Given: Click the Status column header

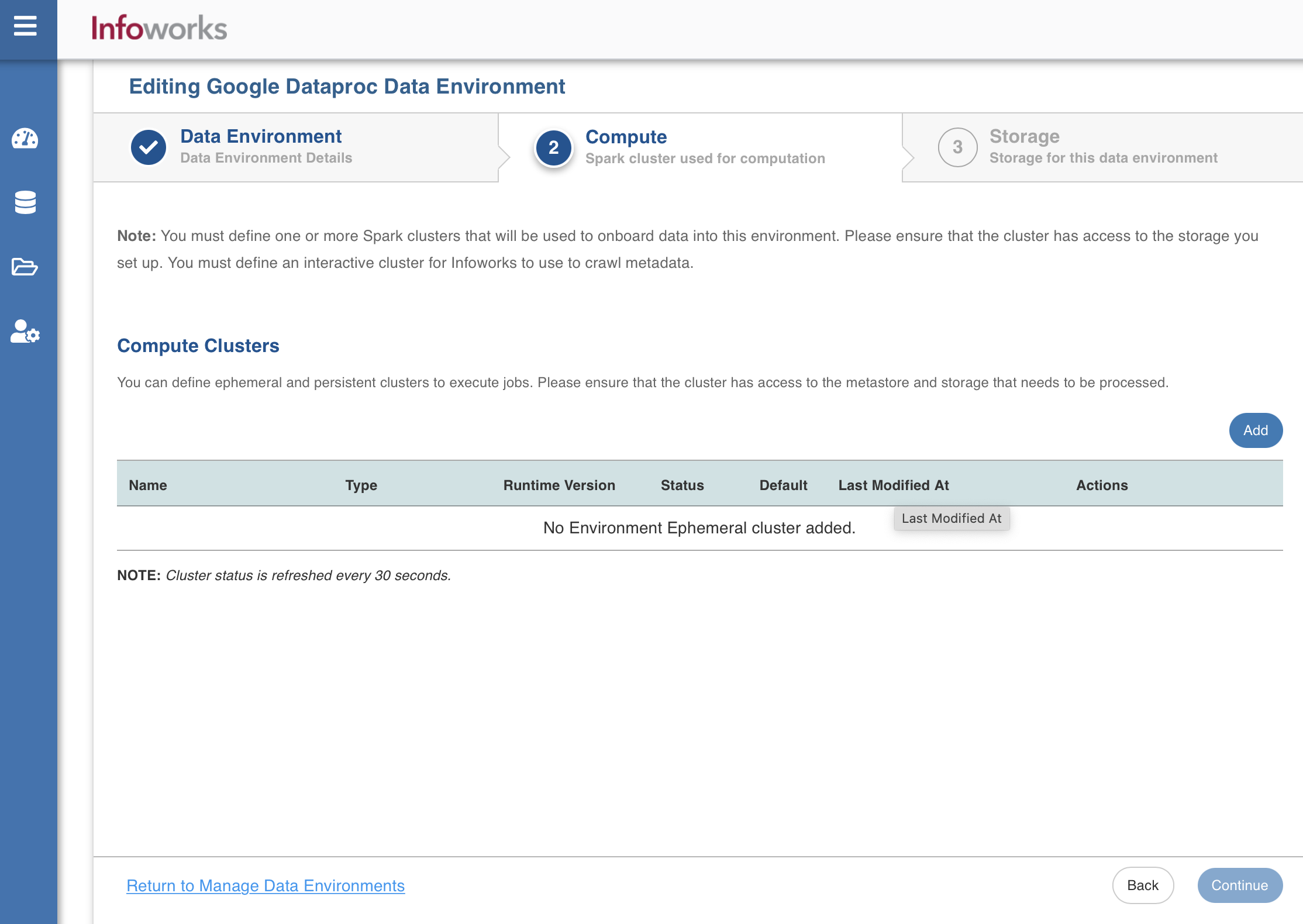Looking at the screenshot, I should click(x=682, y=485).
